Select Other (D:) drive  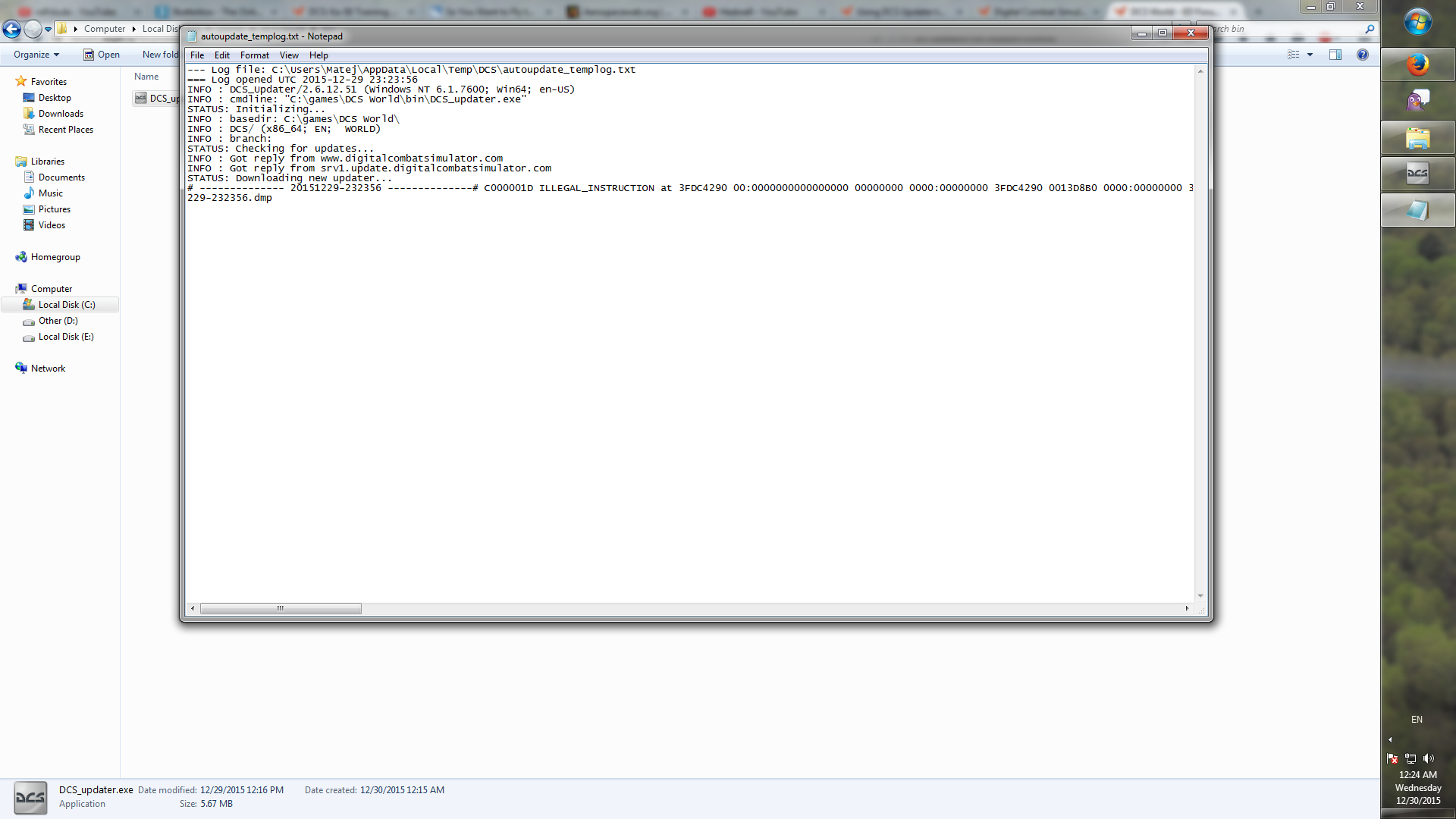click(58, 321)
